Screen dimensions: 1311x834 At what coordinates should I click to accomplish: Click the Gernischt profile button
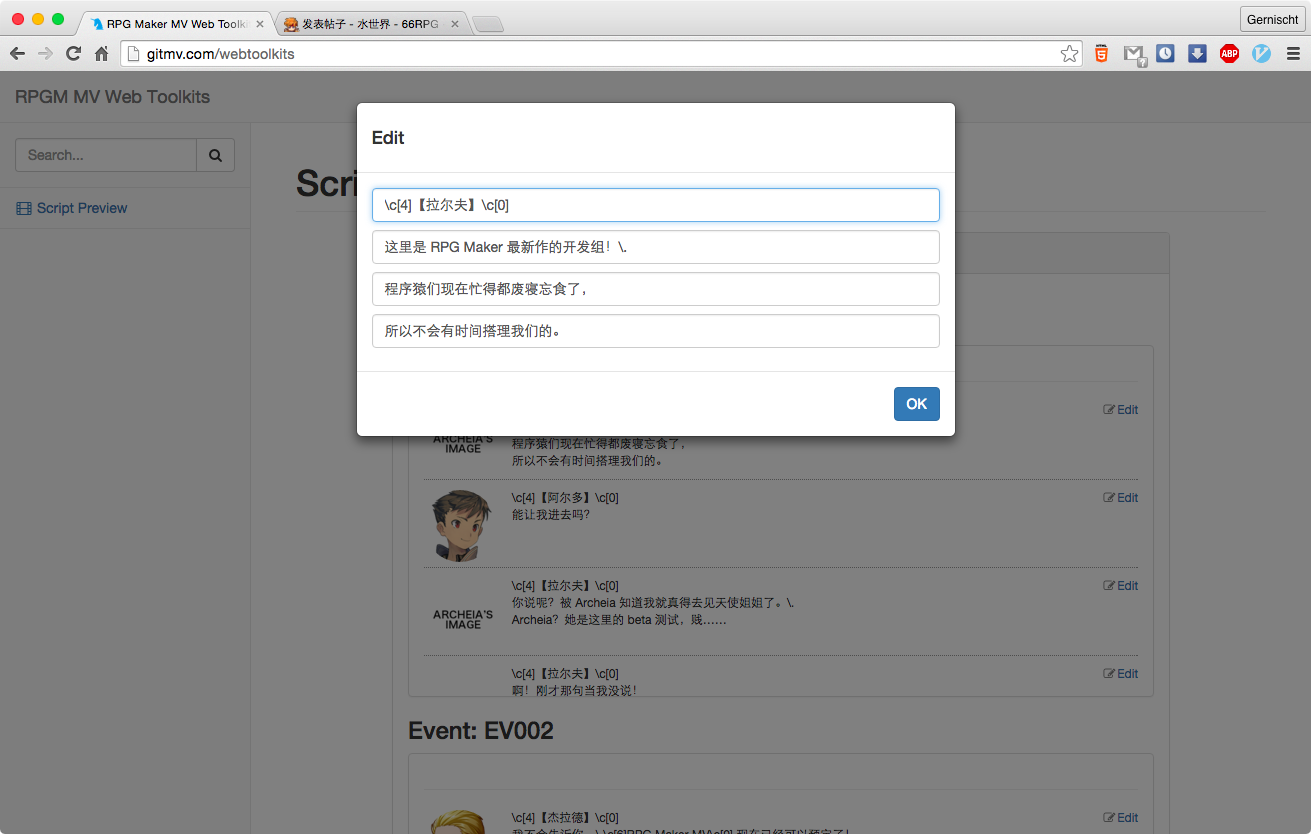pyautogui.click(x=1272, y=19)
